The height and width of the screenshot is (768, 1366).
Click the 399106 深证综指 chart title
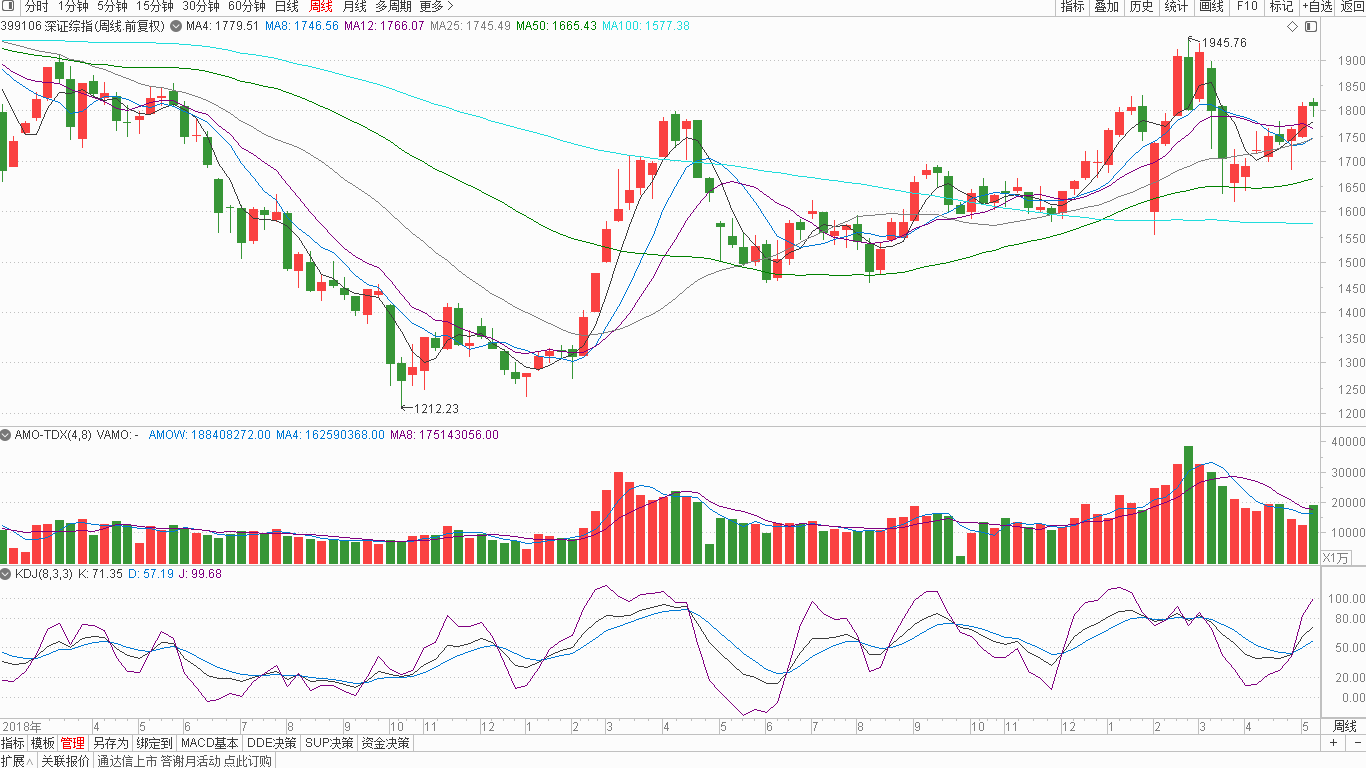click(83, 26)
